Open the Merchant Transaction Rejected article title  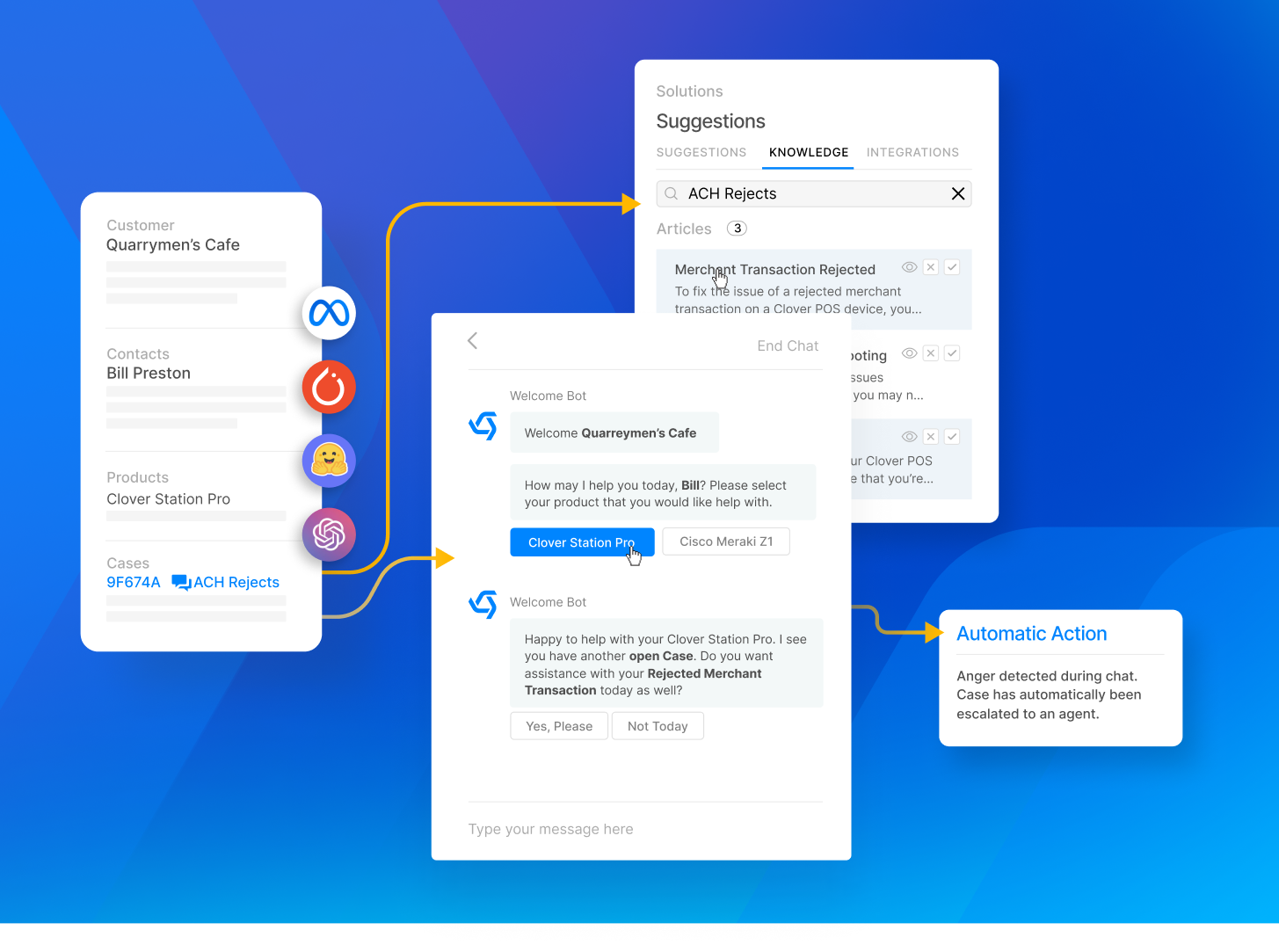pos(775,270)
